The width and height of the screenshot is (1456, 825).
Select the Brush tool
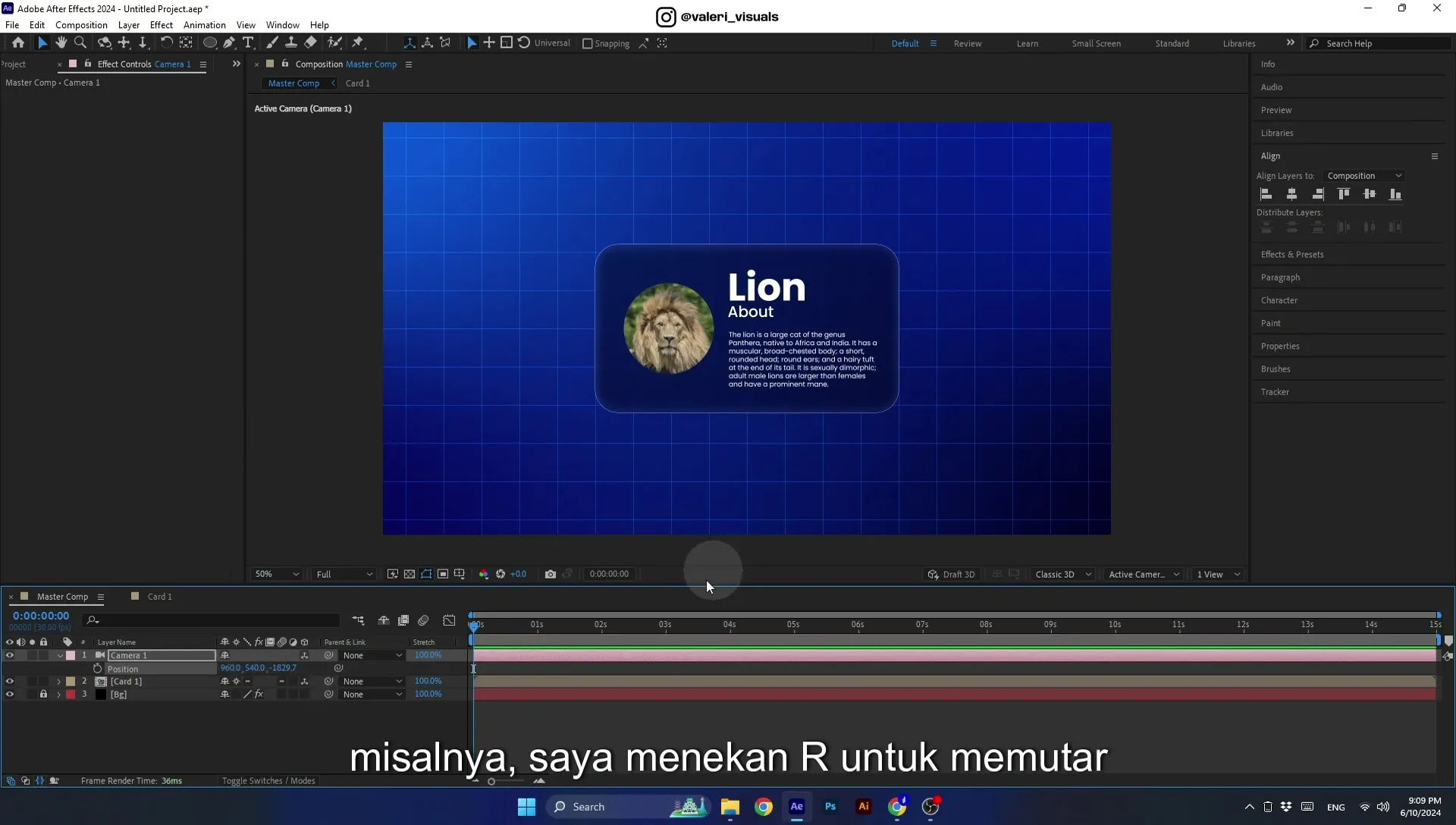click(272, 43)
